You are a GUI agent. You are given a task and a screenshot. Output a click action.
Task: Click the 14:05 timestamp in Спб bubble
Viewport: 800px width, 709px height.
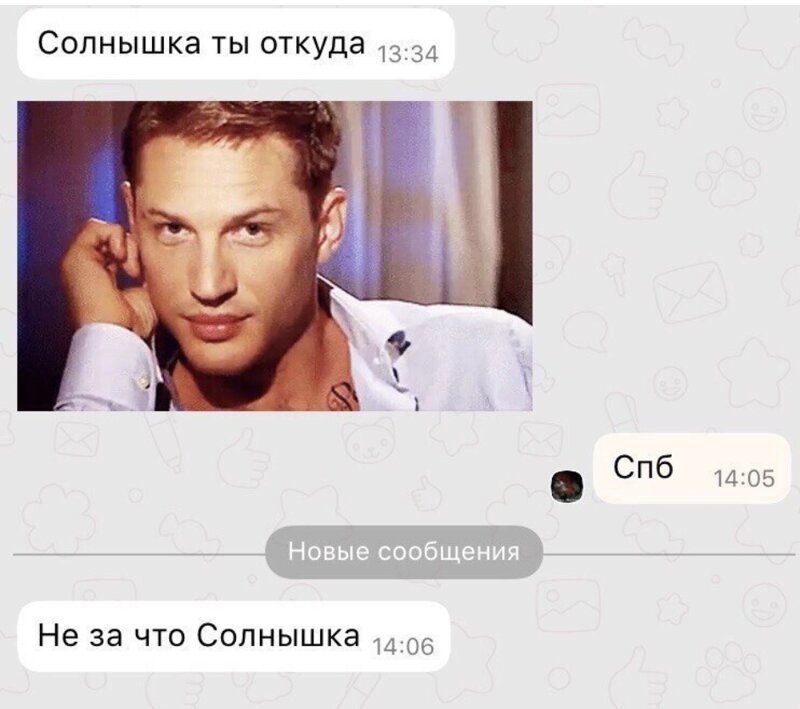pos(744,478)
